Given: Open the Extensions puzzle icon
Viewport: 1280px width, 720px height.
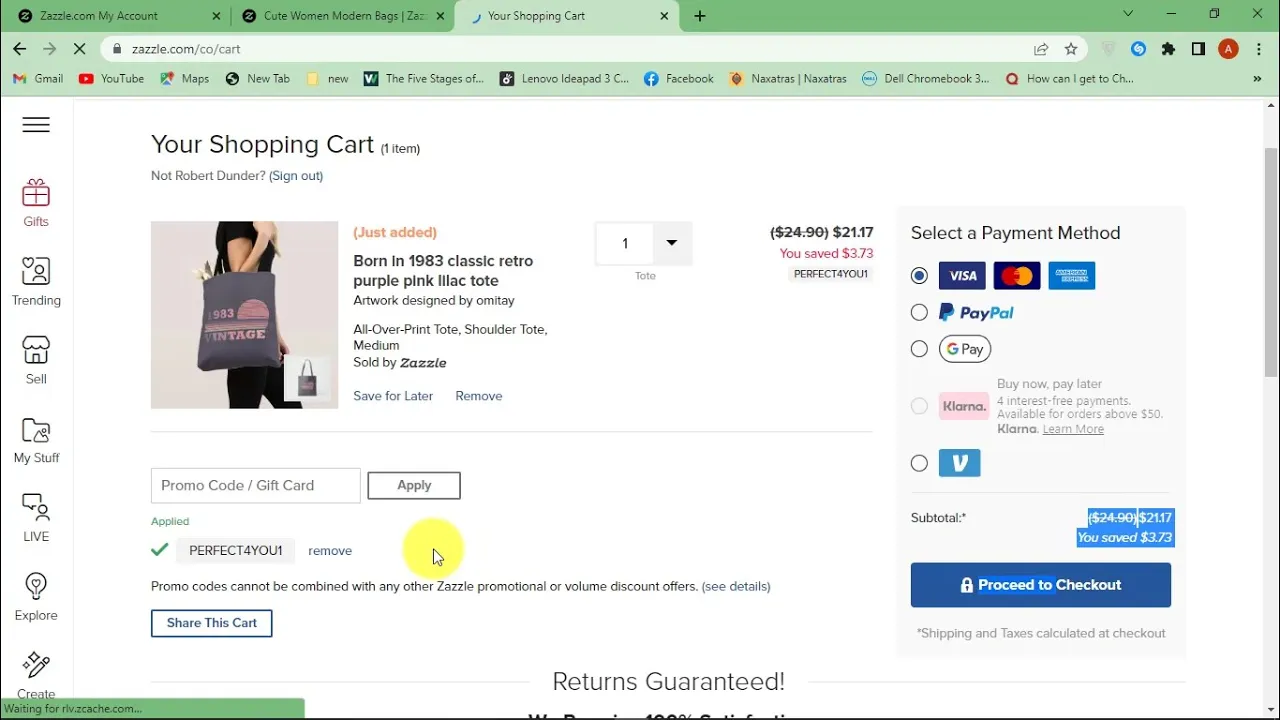Looking at the screenshot, I should coord(1168,49).
